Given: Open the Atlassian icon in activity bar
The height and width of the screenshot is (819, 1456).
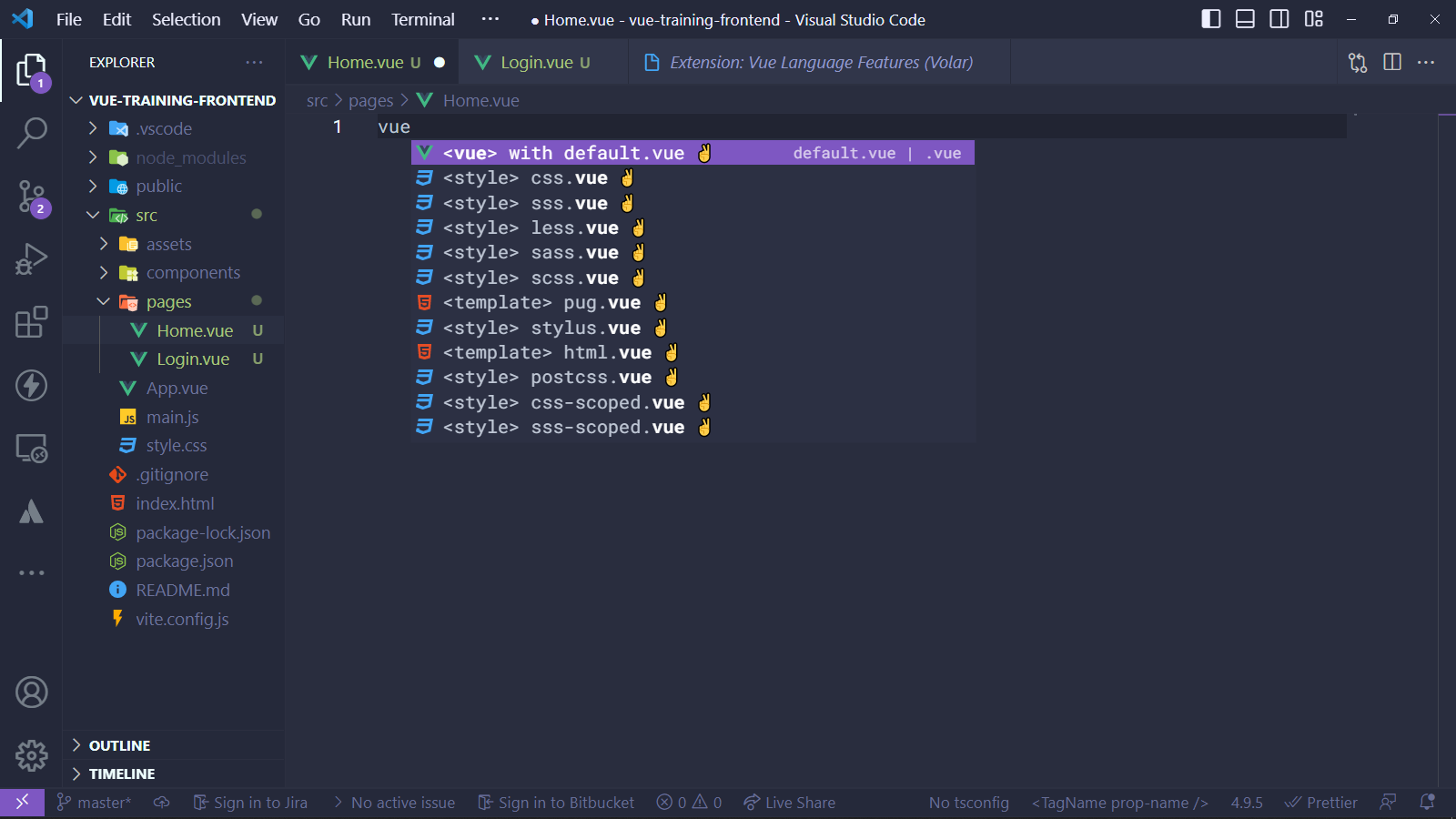Looking at the screenshot, I should coord(32,511).
